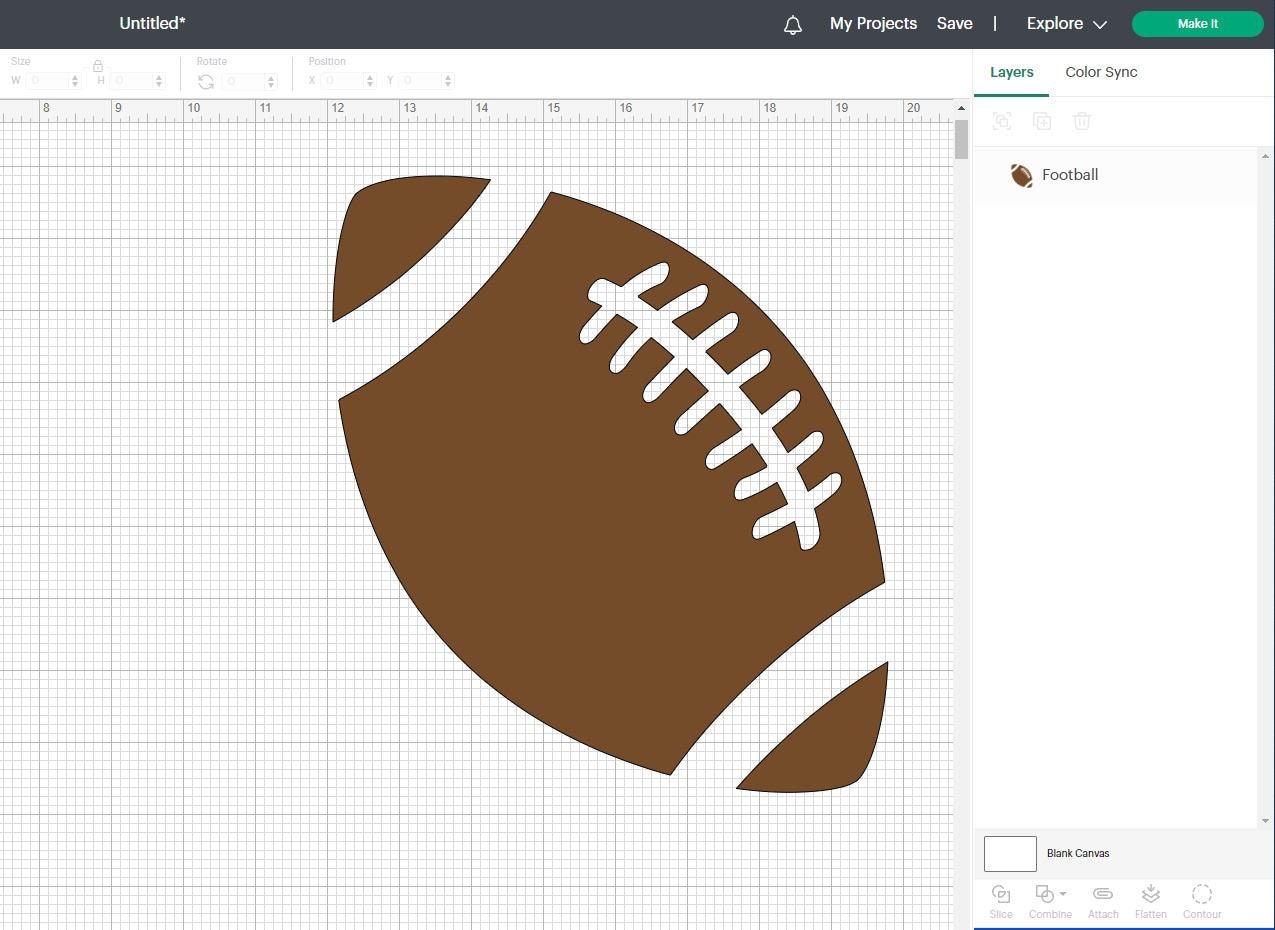1275x930 pixels.
Task: Click the delete trash icon in Layers panel
Action: (1082, 120)
